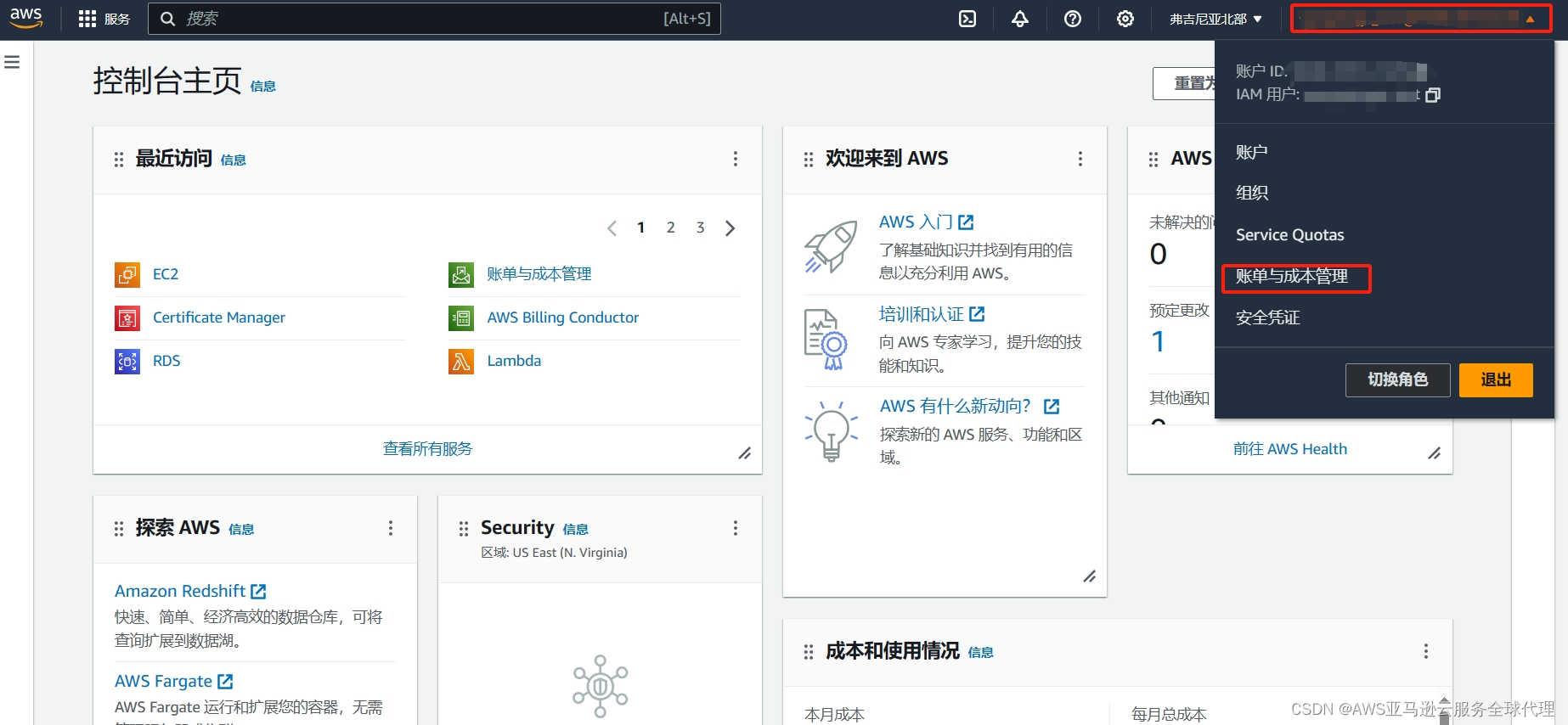Open the AWS 入门 external link
1568x725 pixels.
tap(927, 222)
